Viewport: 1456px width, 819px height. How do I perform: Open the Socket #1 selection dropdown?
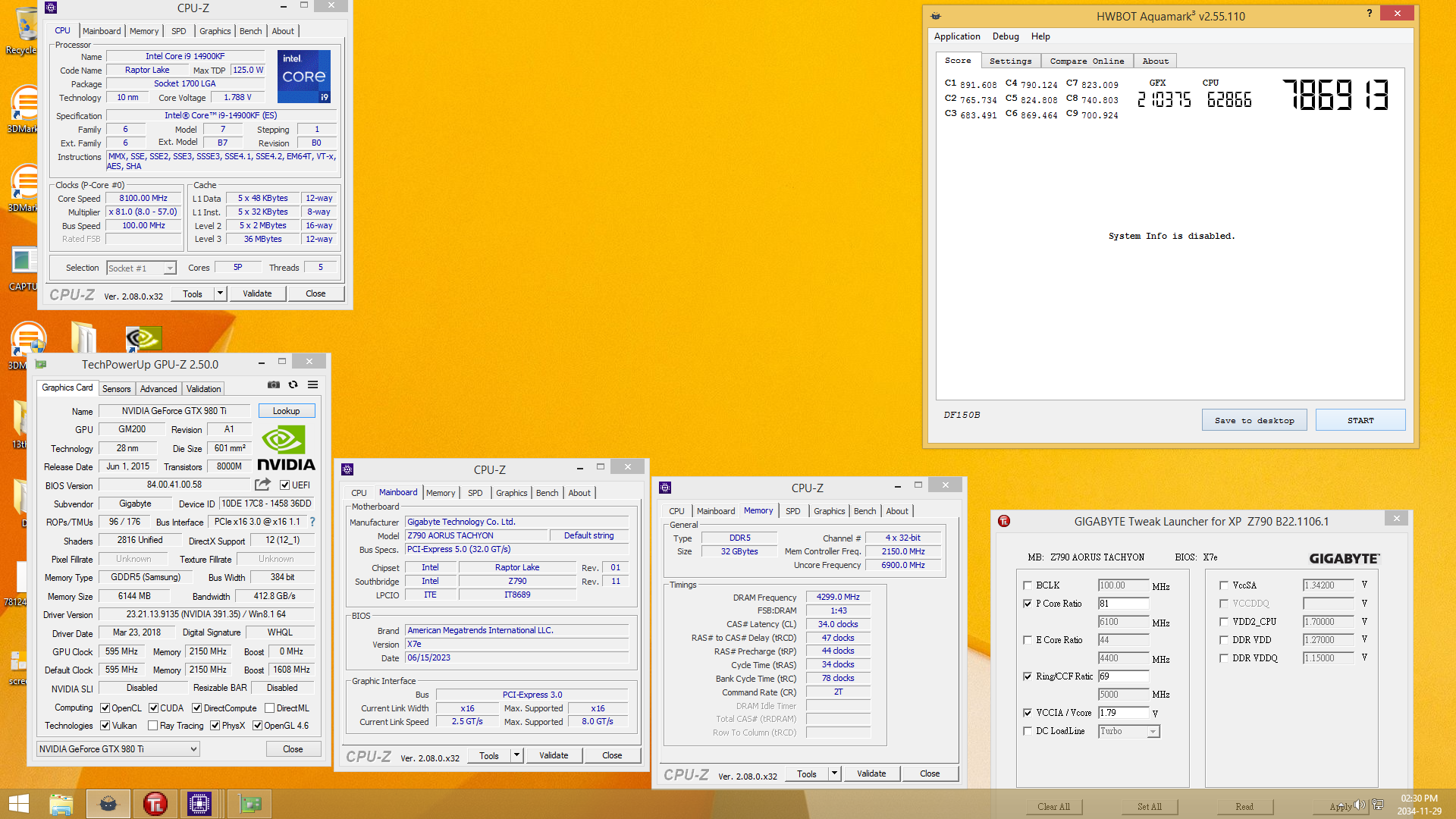coord(141,268)
